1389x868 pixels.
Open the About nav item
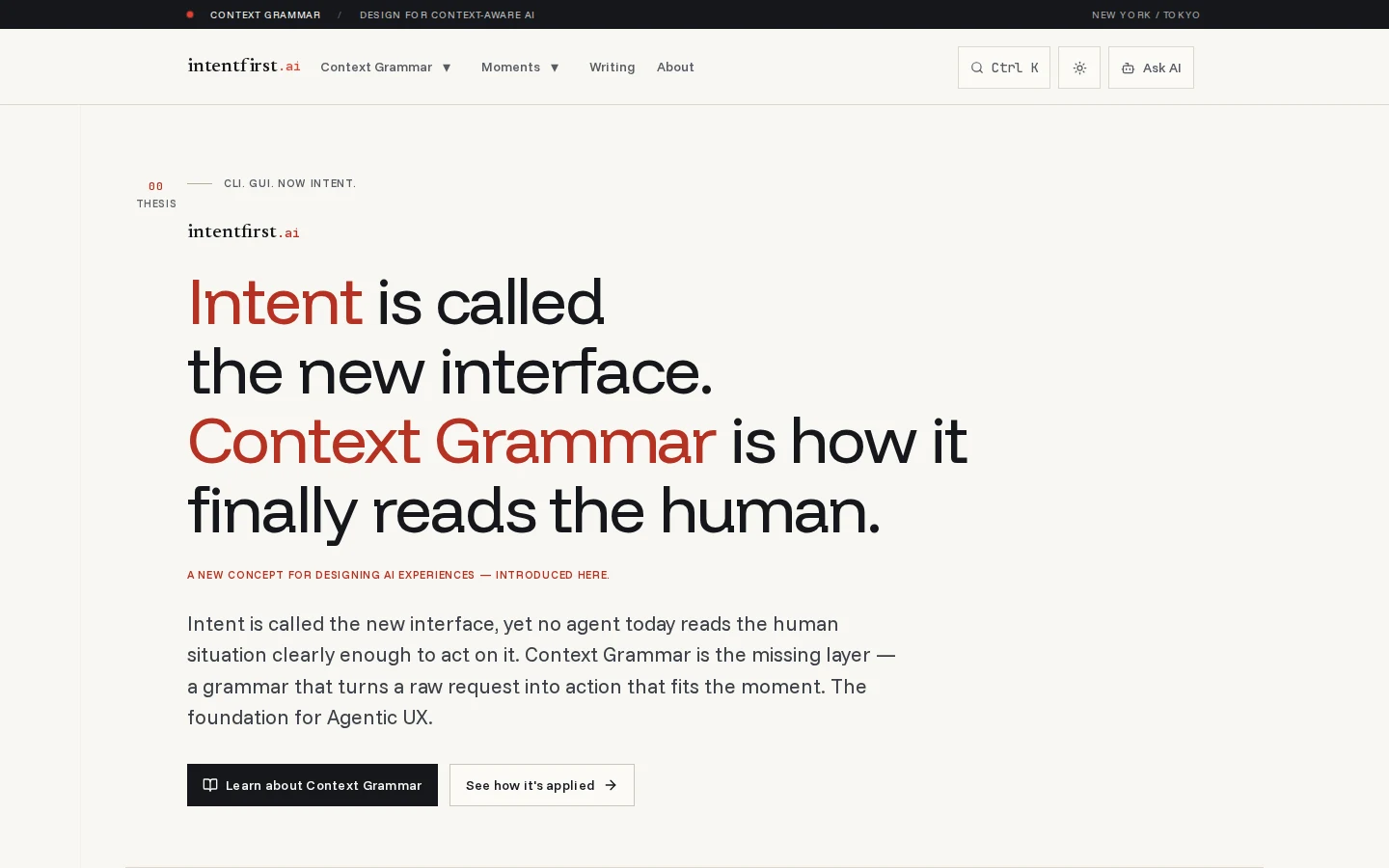coord(675,68)
